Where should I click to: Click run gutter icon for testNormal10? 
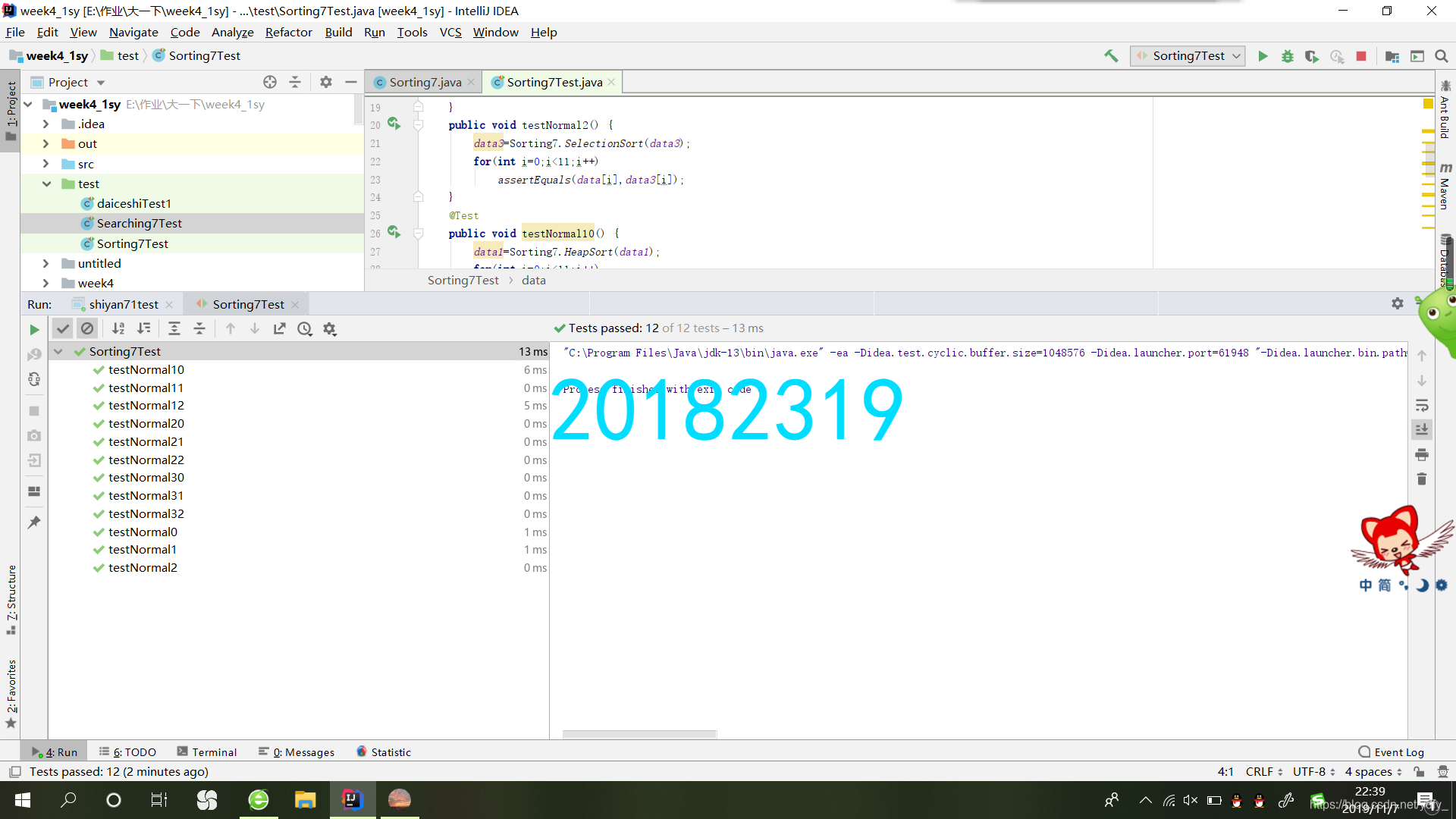pos(394,232)
